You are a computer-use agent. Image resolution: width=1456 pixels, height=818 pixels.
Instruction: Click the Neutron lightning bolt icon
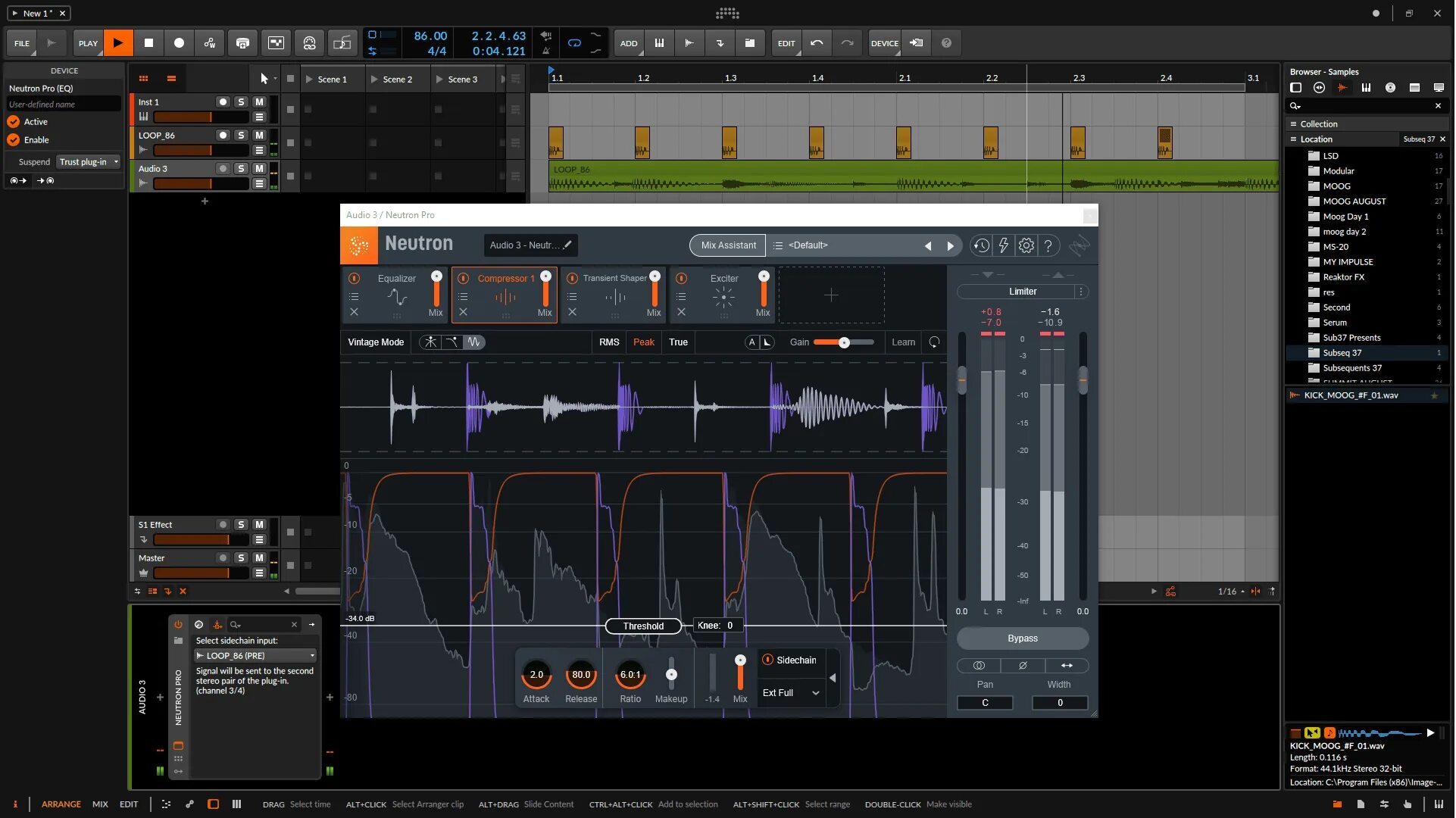1004,245
